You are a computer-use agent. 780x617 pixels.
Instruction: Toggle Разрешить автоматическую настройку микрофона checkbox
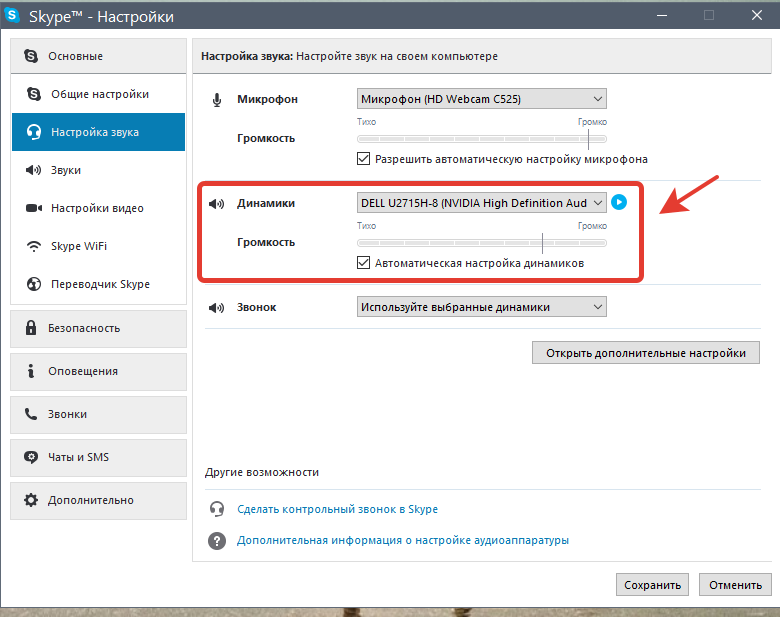[363, 159]
